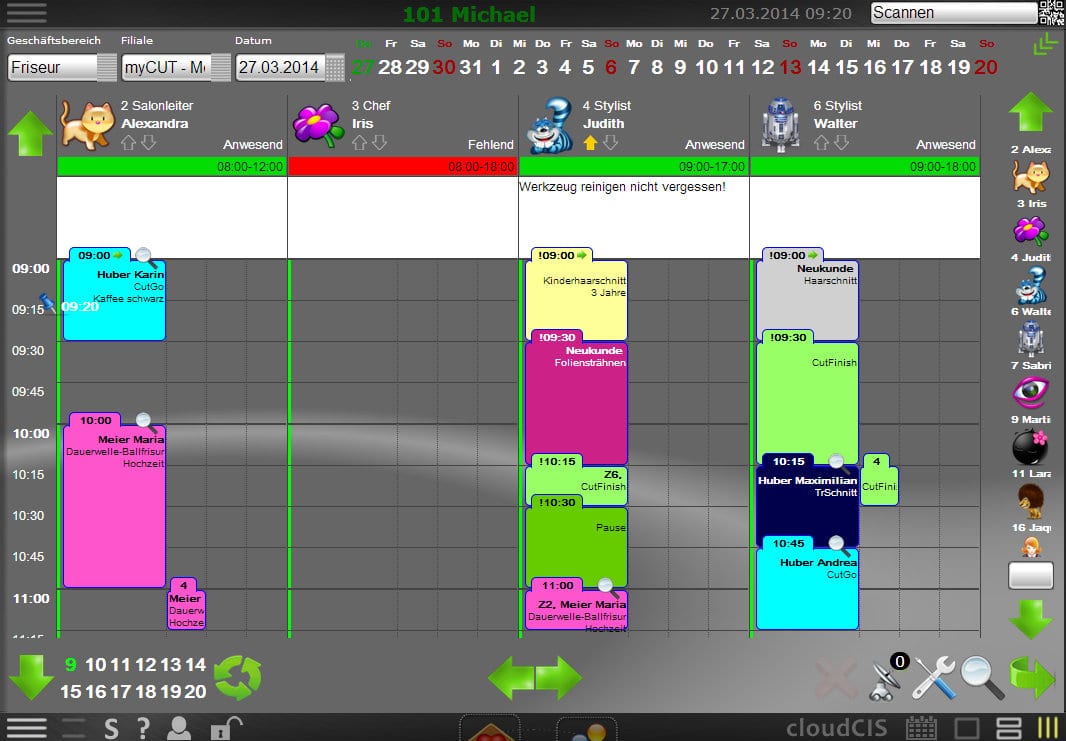Open Neukunde Foliensträhnen 09:30 appointment
1066x741 pixels.
pyautogui.click(x=577, y=402)
